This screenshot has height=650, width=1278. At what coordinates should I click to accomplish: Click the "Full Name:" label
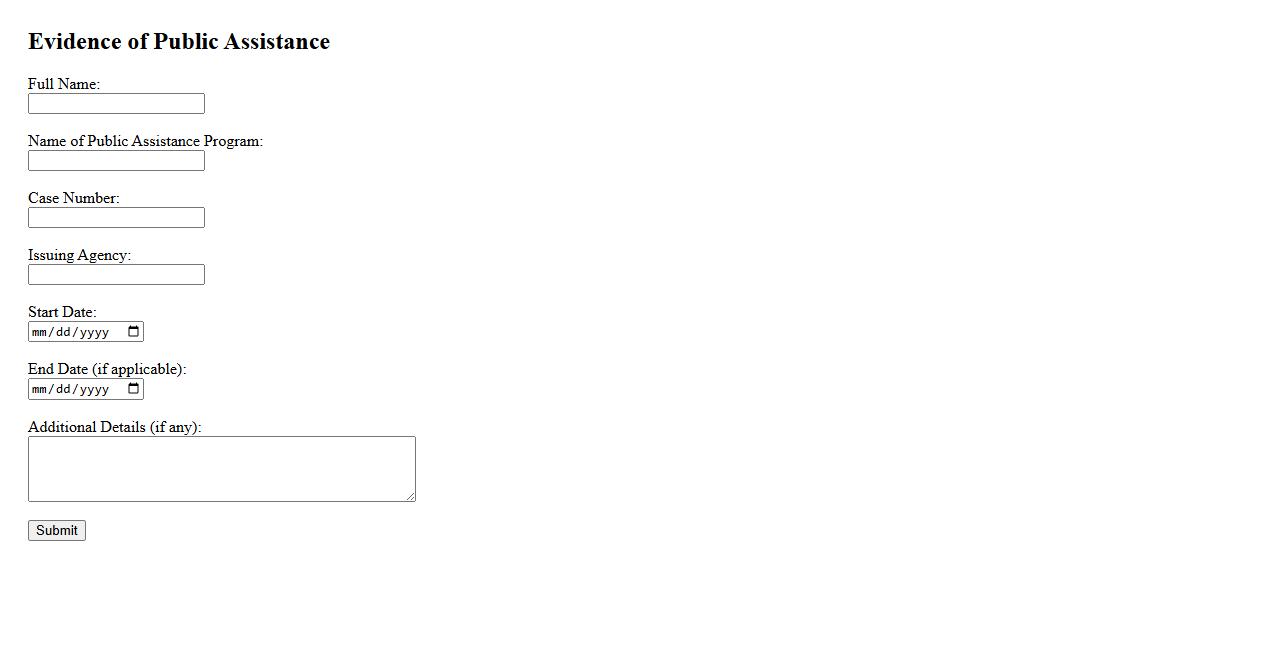click(x=64, y=84)
